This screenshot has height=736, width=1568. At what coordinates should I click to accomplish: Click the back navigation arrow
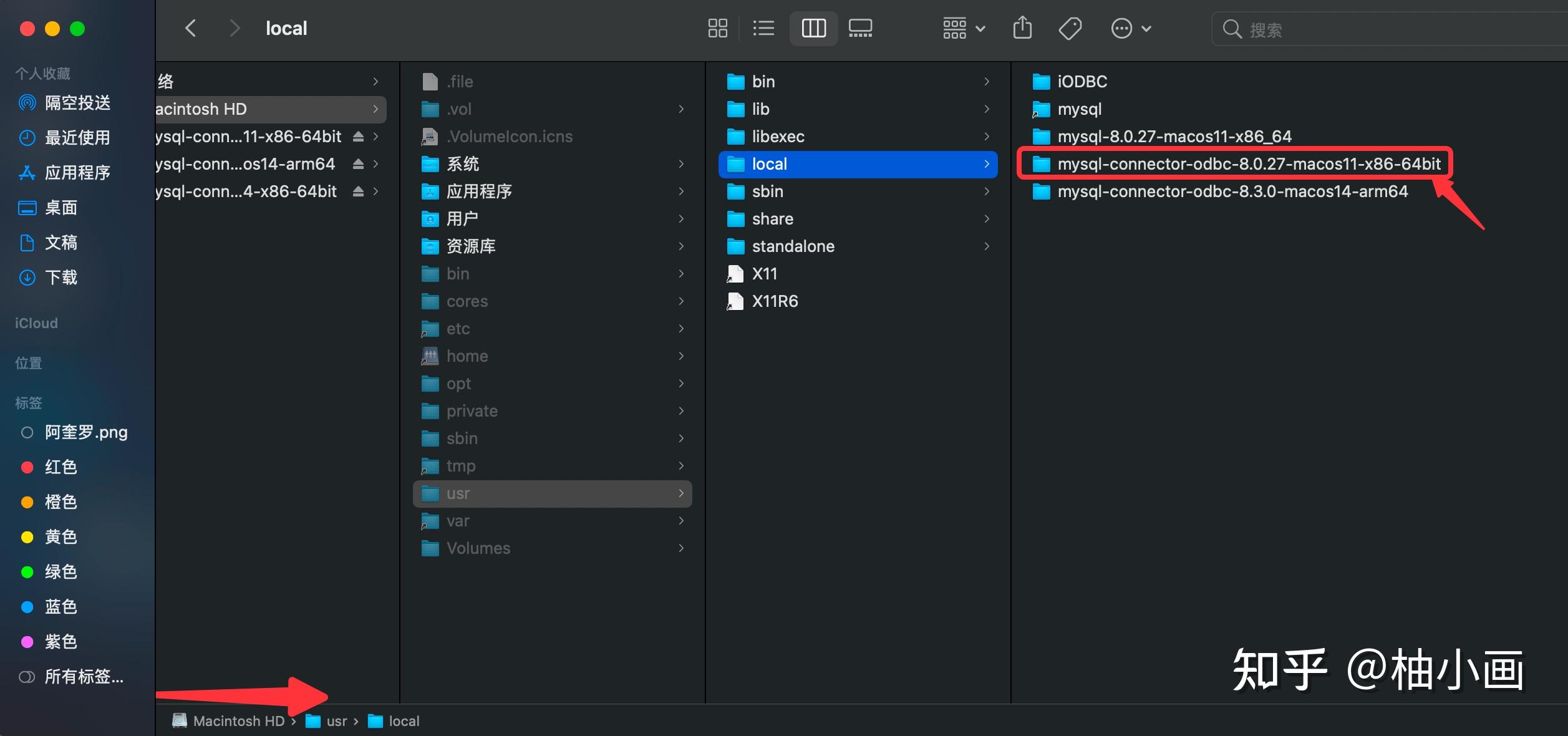point(190,28)
